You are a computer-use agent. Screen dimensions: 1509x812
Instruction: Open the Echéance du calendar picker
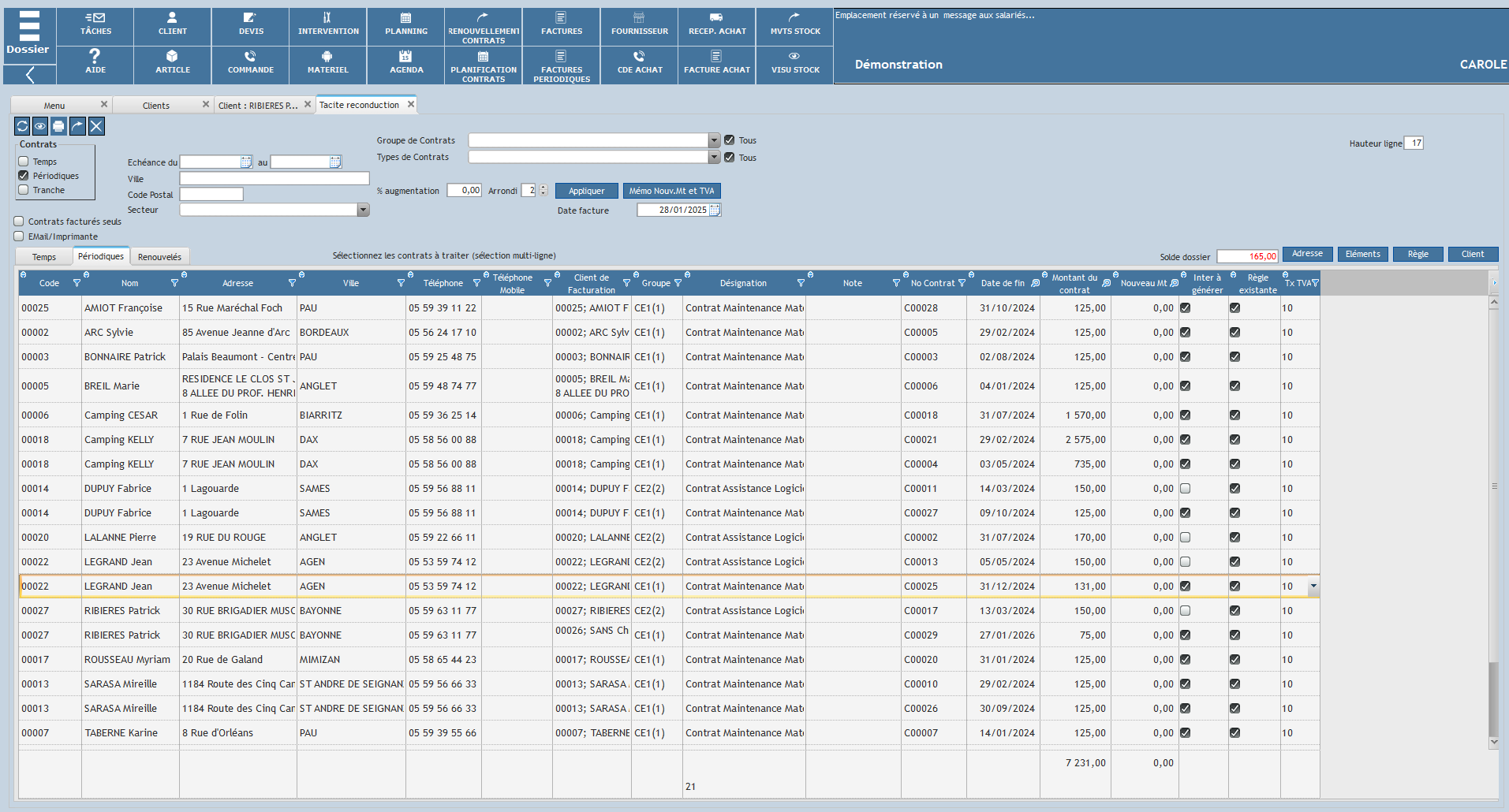246,162
